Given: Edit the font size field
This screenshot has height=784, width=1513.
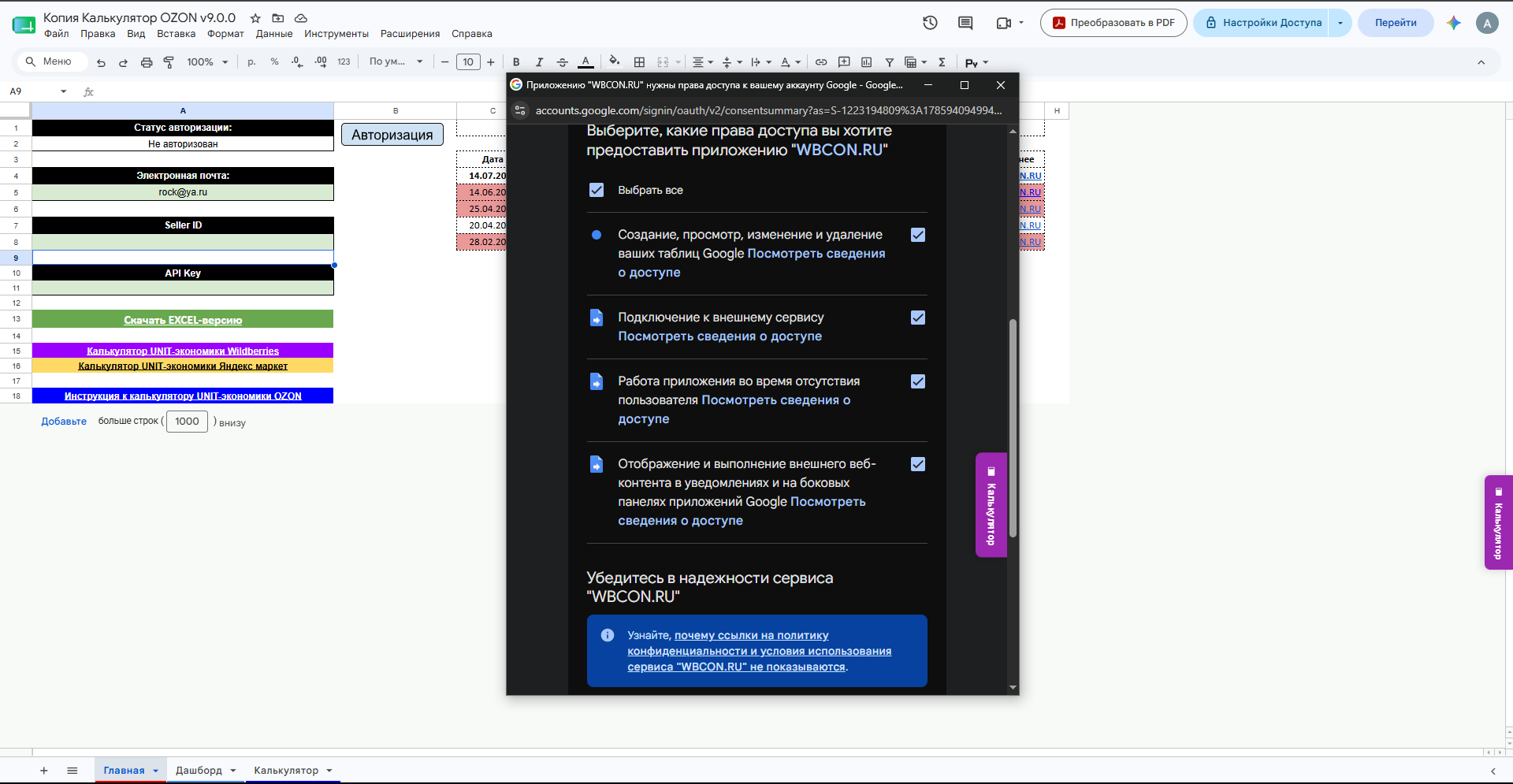Looking at the screenshot, I should point(468,62).
